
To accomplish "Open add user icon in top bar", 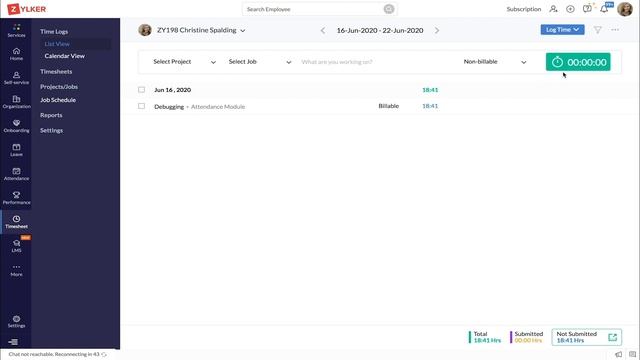I will click(553, 9).
